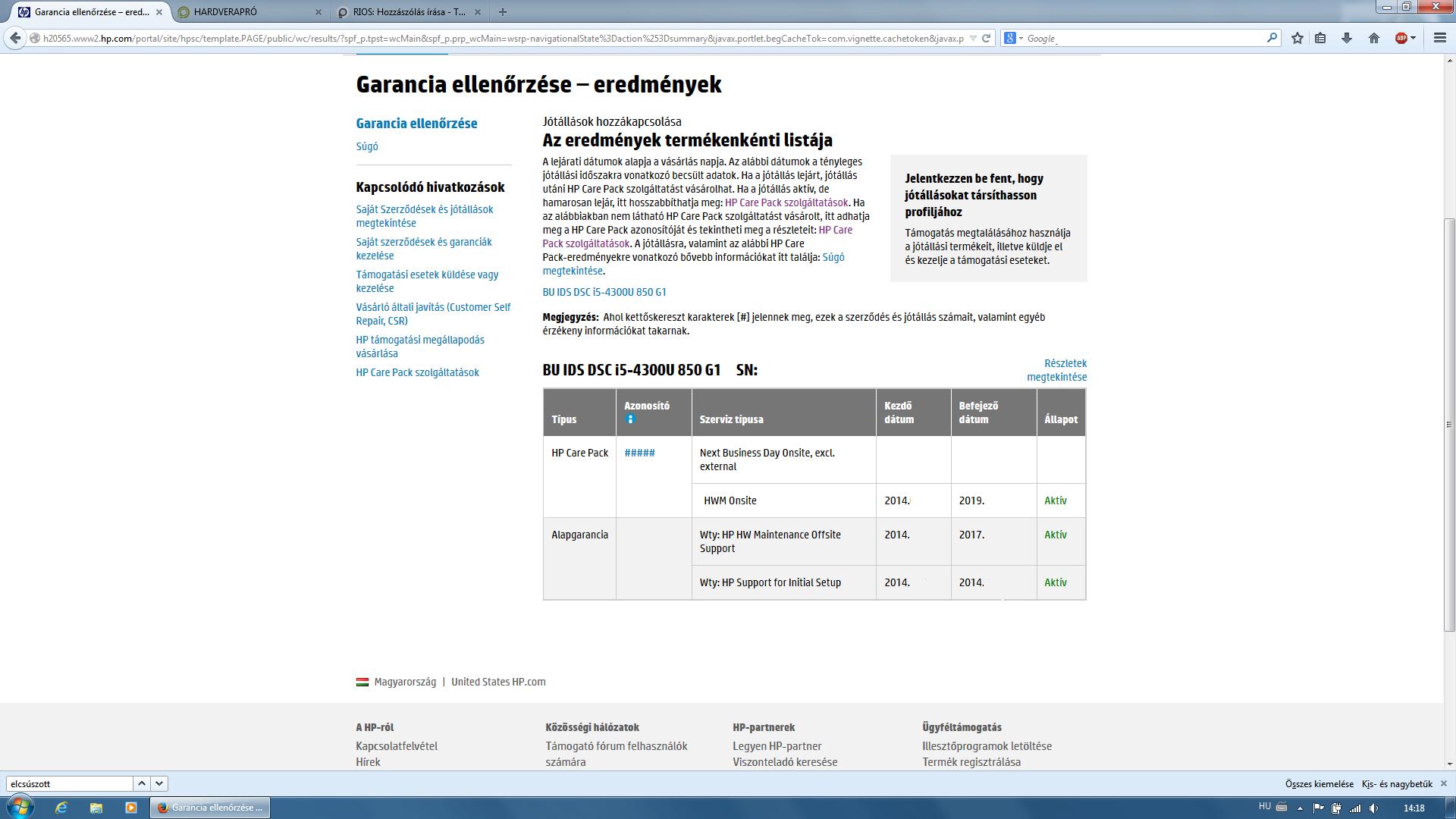This screenshot has height=819, width=1456.
Task: Open Súgó megtekintése link in the paragraph
Action: (x=833, y=257)
